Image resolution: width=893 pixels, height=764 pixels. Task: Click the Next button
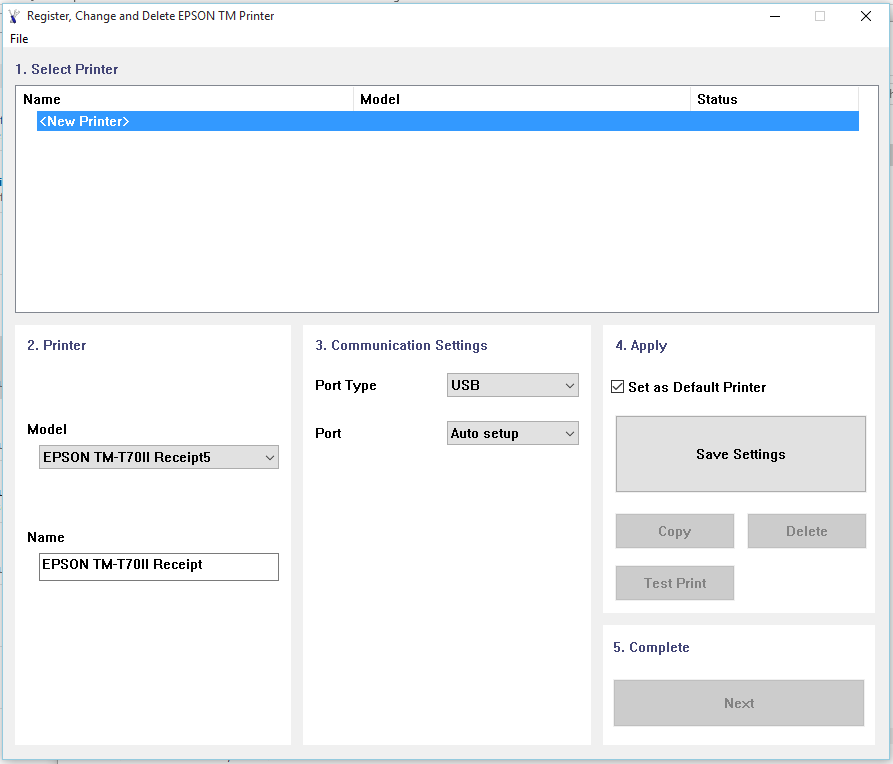pos(739,703)
